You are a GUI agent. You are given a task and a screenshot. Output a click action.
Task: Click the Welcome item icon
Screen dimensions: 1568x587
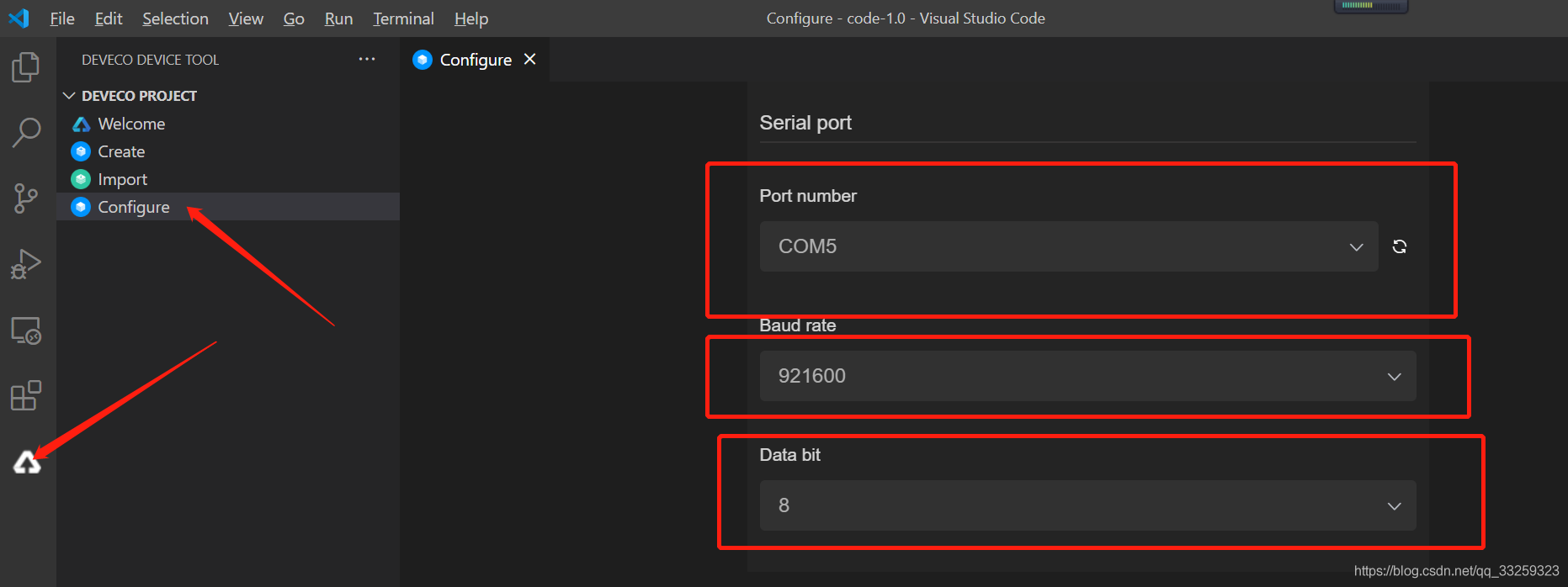[81, 124]
